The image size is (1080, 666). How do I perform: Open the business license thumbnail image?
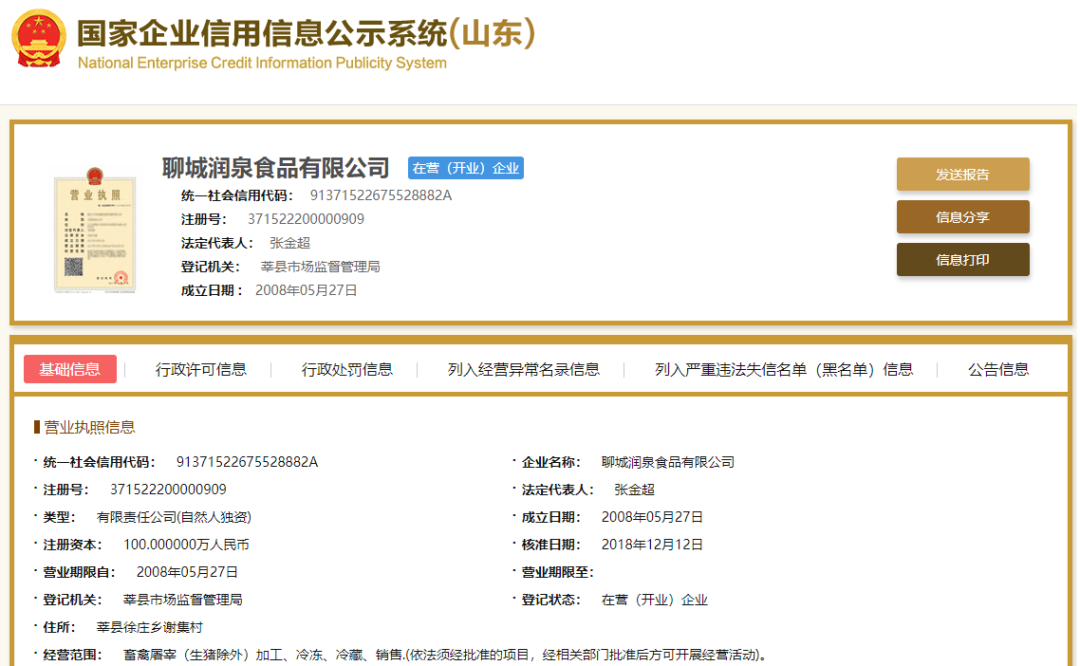click(x=95, y=230)
